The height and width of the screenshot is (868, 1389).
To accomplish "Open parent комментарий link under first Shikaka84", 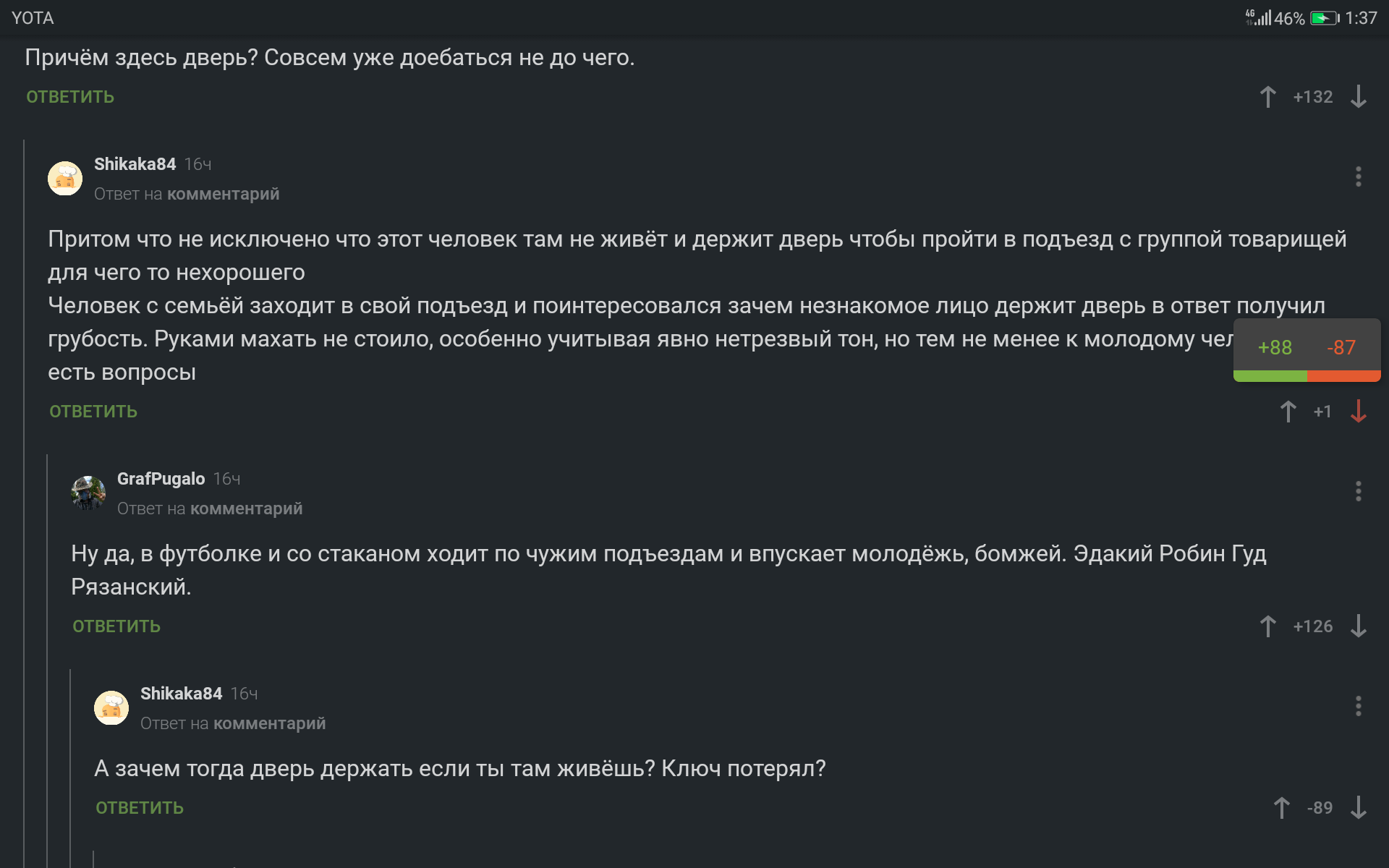I will [x=223, y=194].
